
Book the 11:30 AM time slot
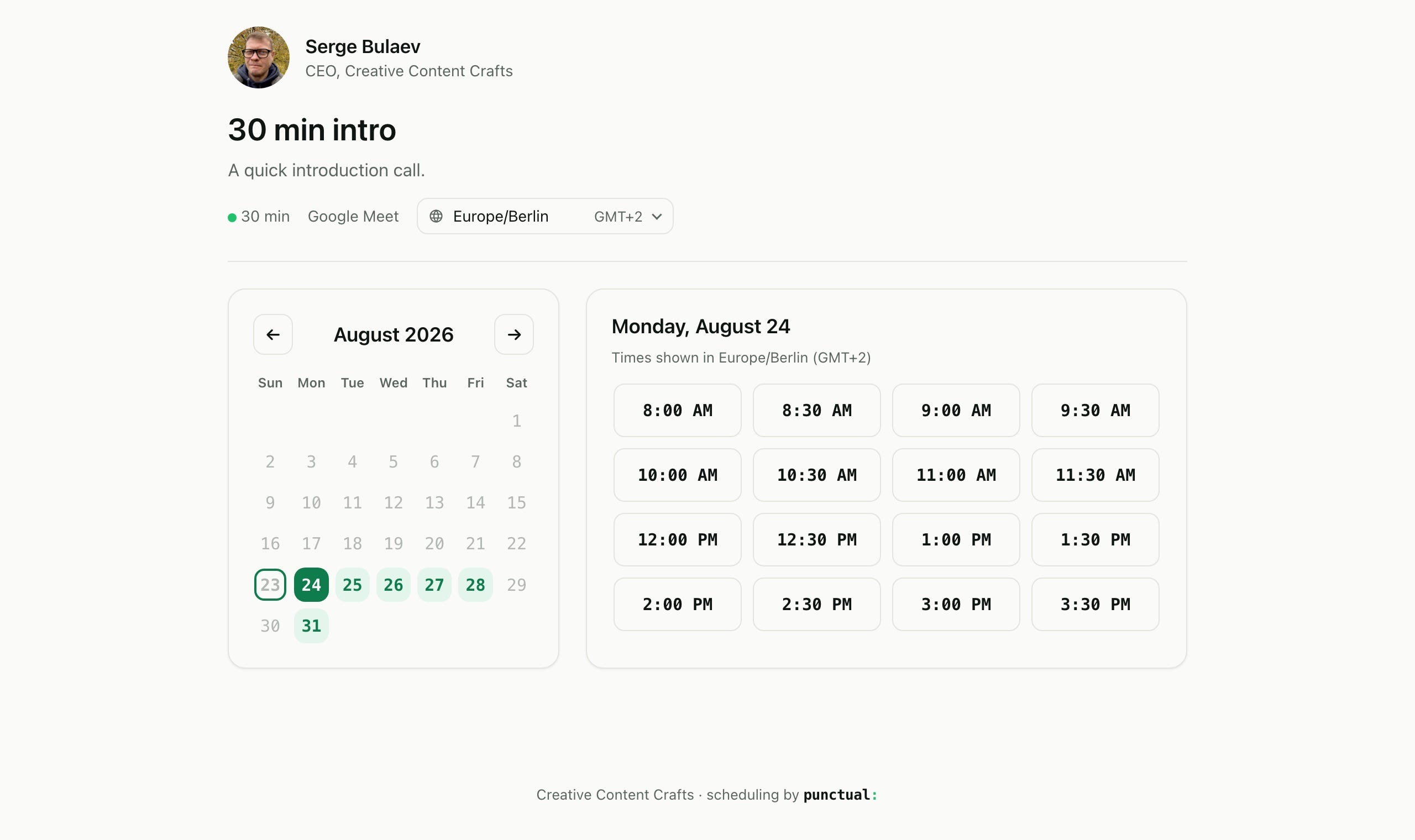tap(1095, 475)
